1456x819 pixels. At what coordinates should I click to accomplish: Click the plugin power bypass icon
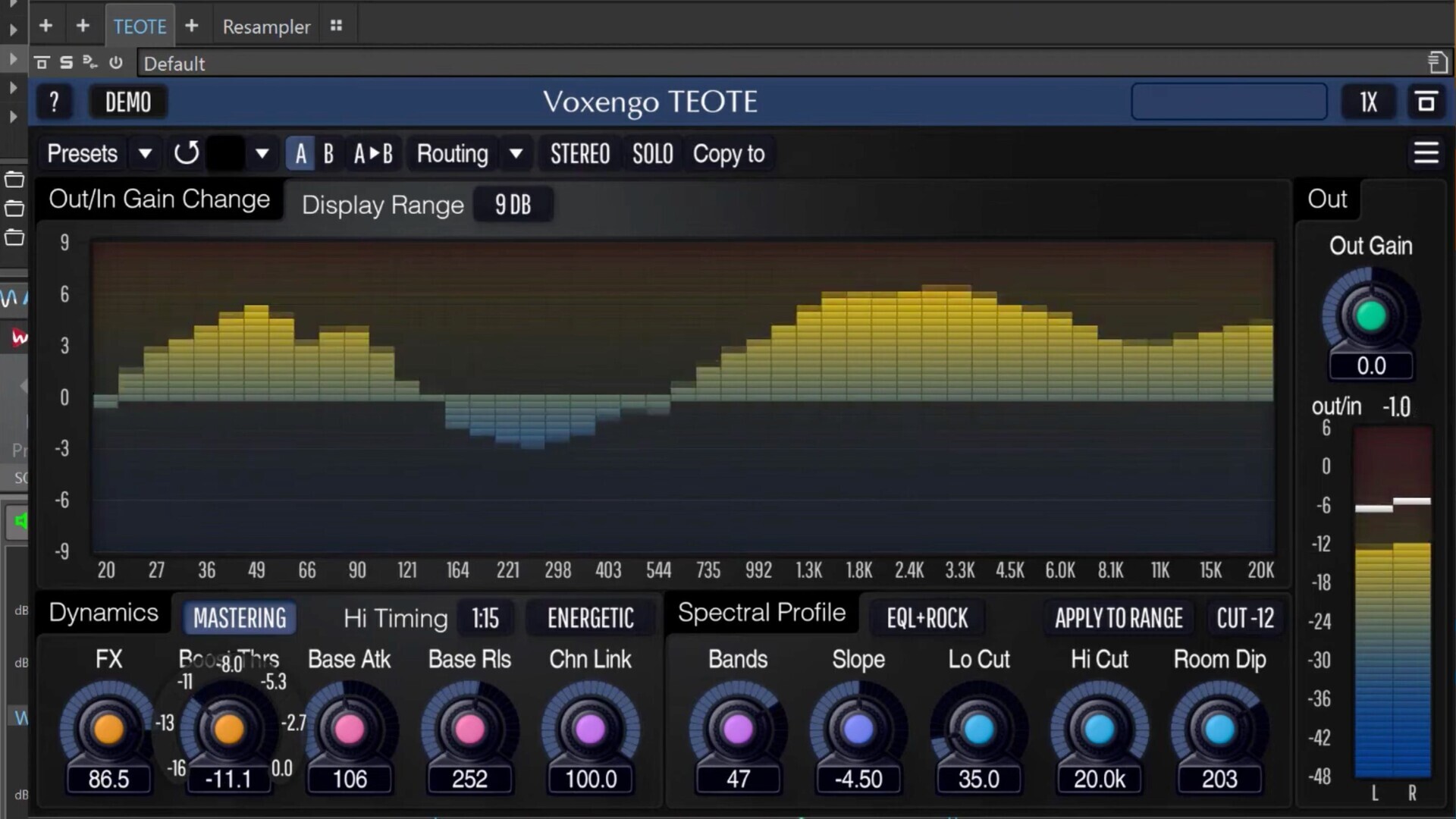point(116,63)
